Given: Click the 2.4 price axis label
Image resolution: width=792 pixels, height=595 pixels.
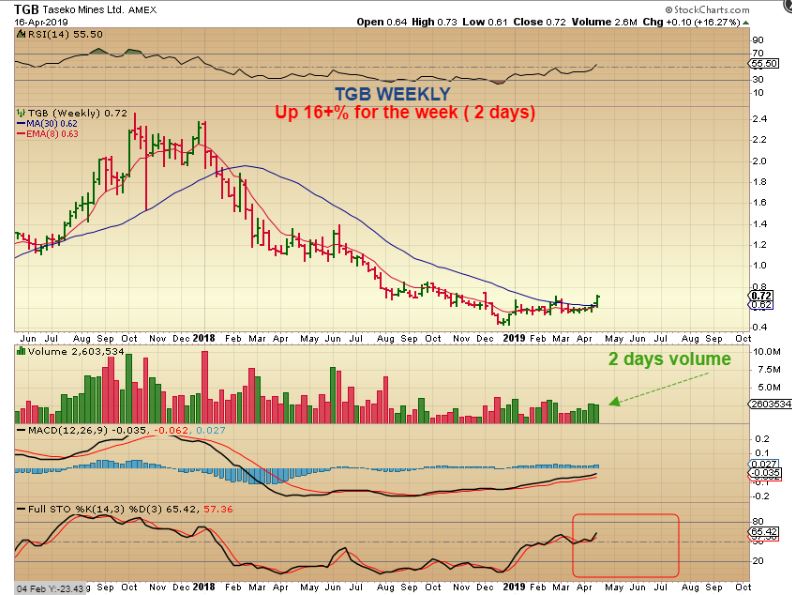Looking at the screenshot, I should (x=760, y=119).
